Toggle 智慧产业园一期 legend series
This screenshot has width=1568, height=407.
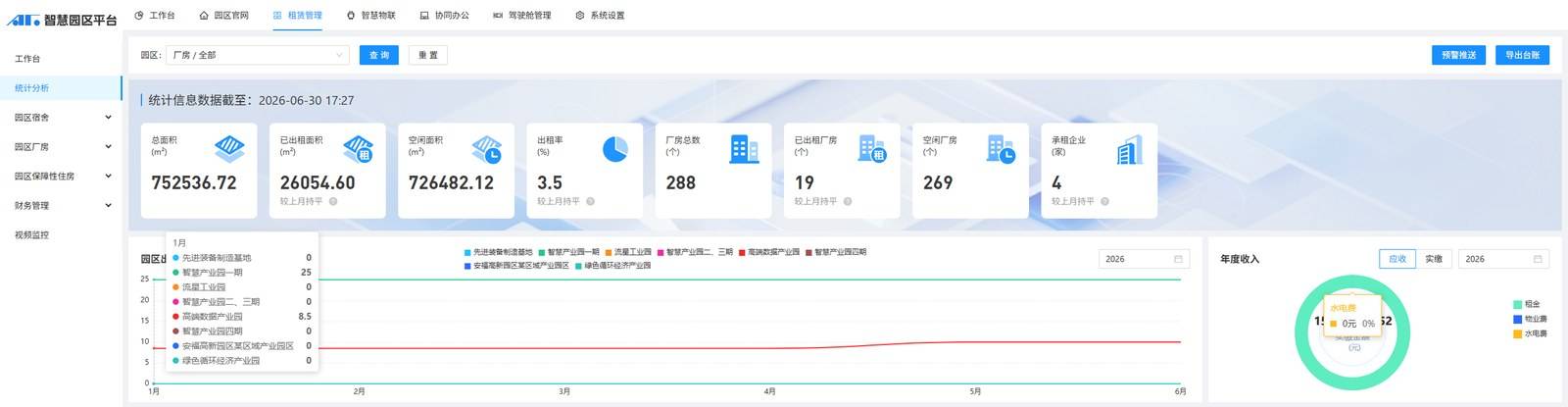tap(568, 252)
